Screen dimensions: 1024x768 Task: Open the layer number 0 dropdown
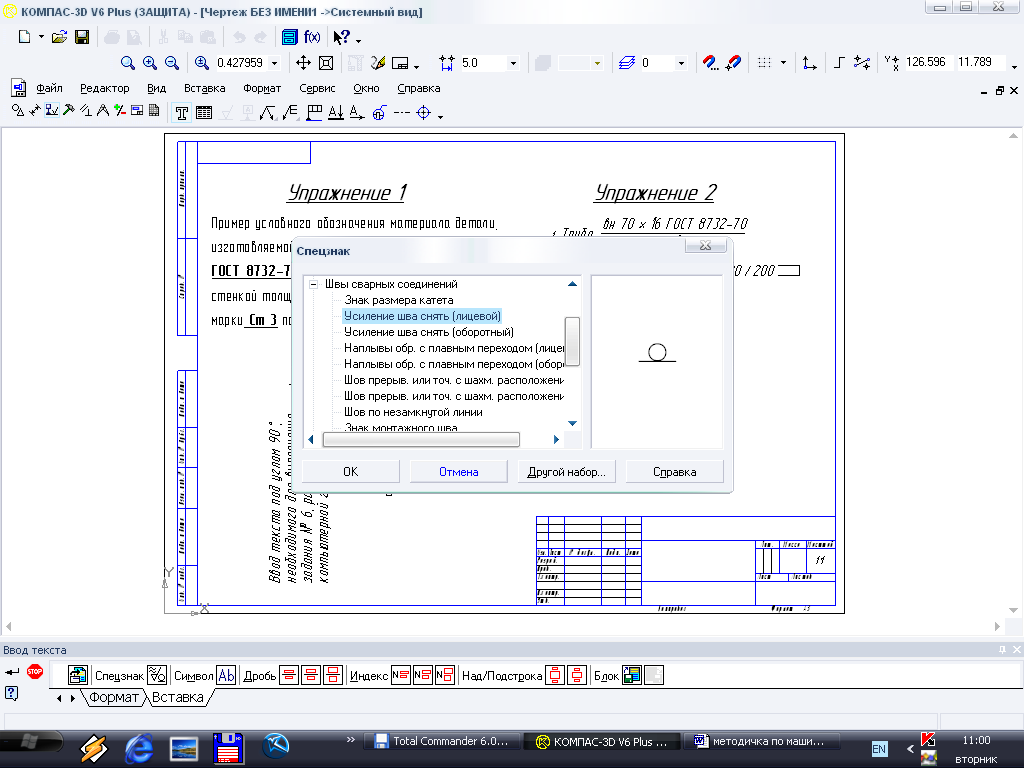pos(681,63)
